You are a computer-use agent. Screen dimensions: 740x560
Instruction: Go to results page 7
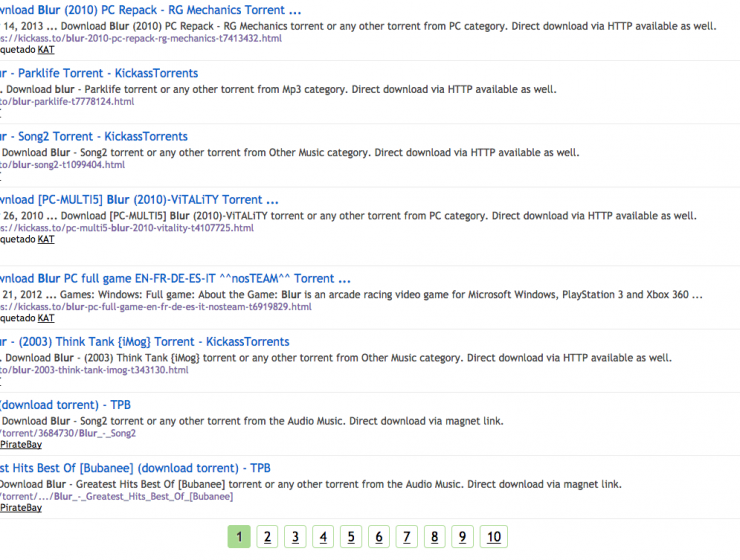click(407, 537)
